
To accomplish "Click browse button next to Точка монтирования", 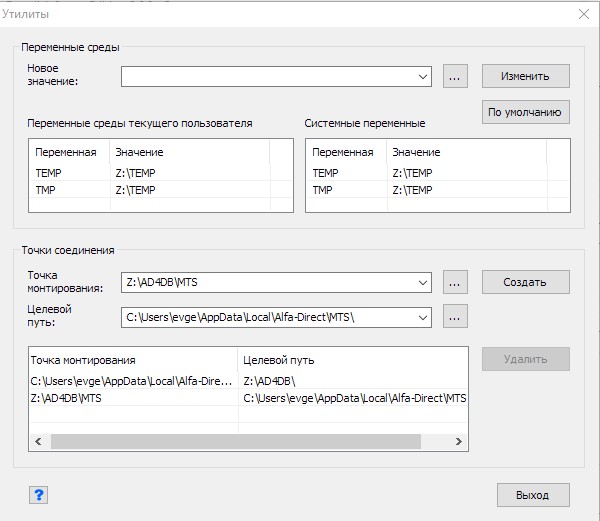I will pyautogui.click(x=455, y=283).
